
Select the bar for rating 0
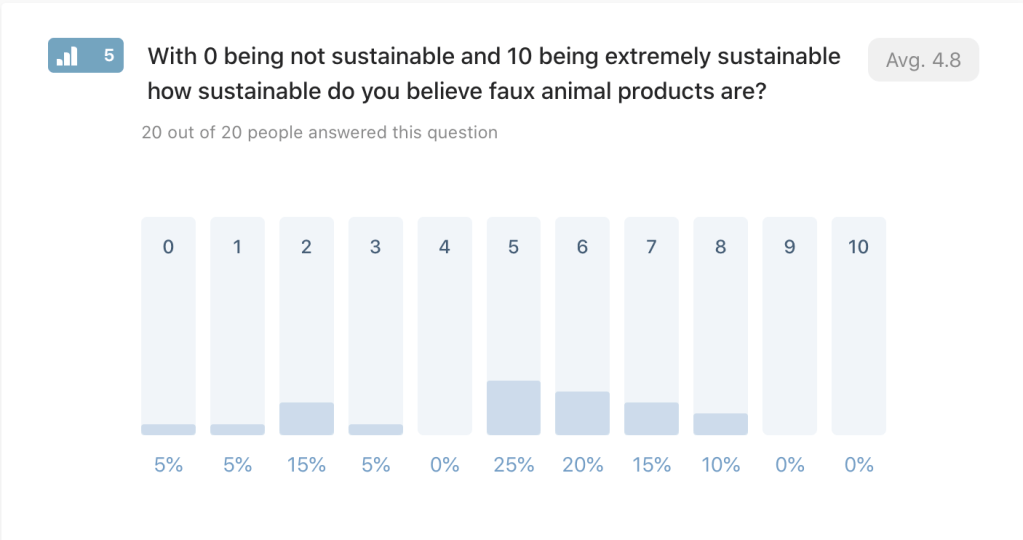[168, 326]
